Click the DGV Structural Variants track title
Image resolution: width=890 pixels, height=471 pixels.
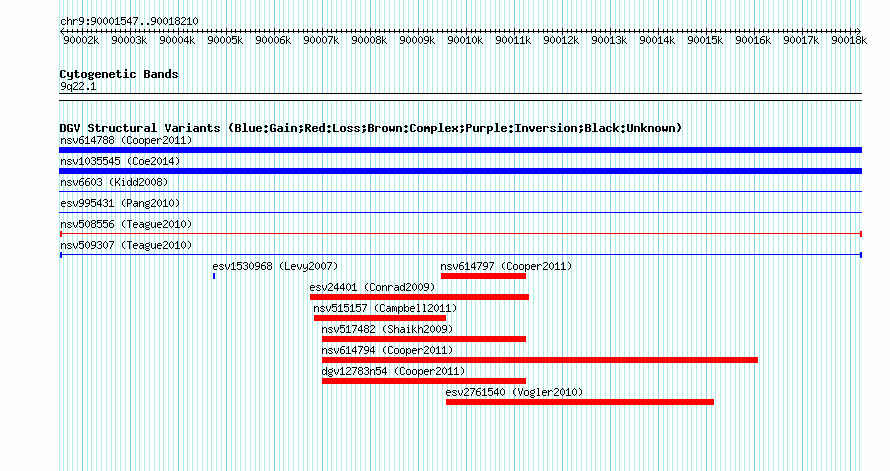click(x=371, y=128)
